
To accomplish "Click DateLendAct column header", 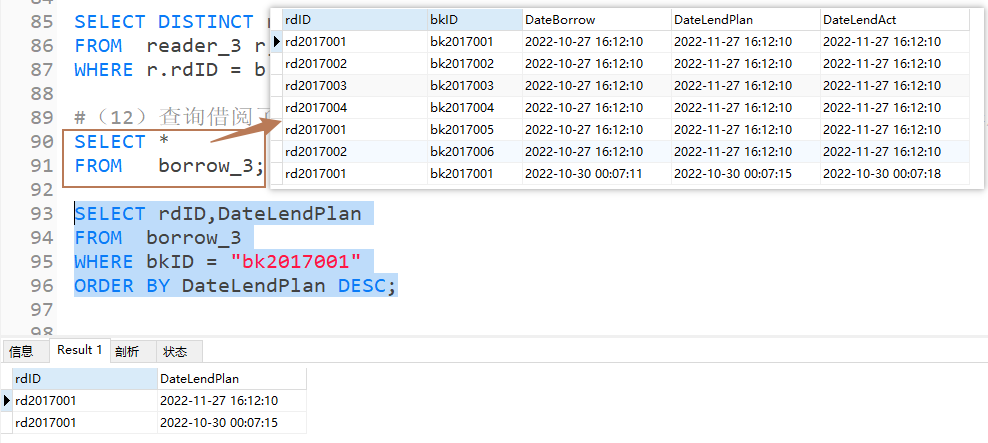I will point(895,20).
